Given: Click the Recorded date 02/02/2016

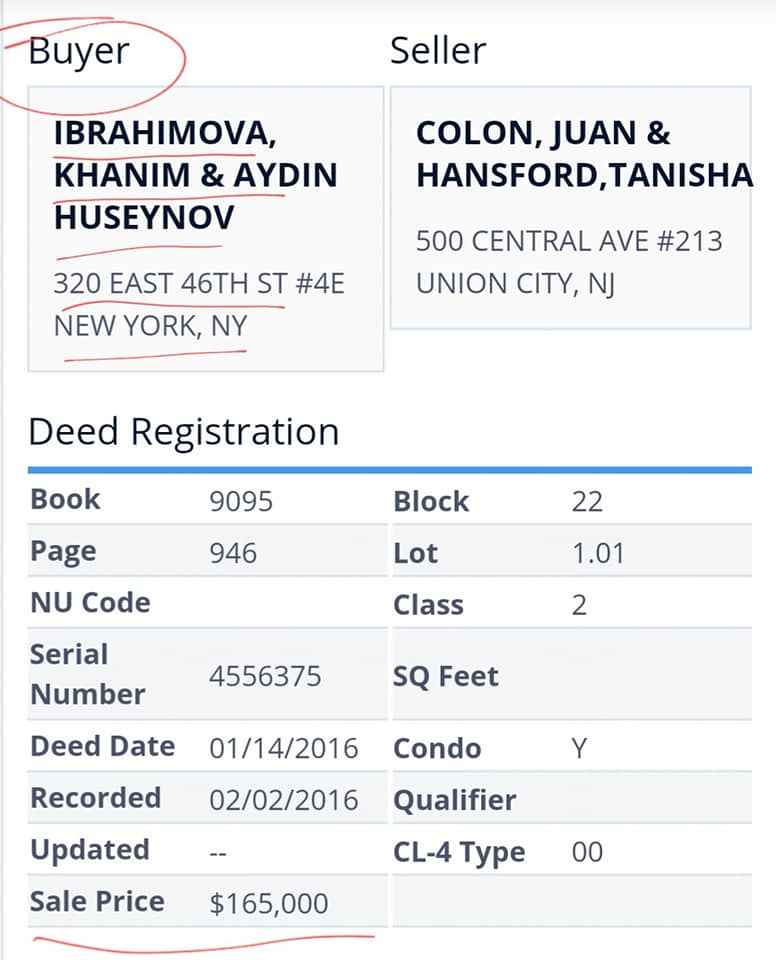Looking at the screenshot, I should [x=284, y=800].
